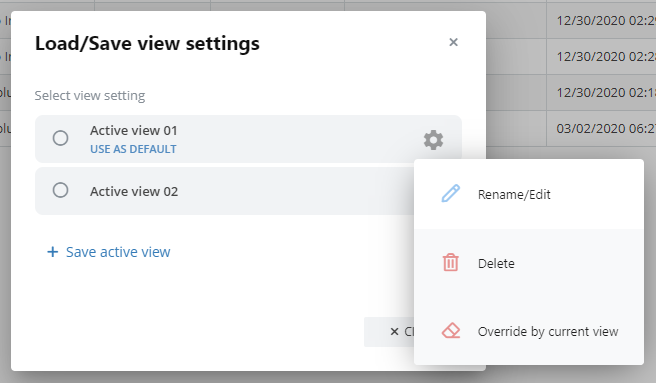Click the Load/Save view settings title
Image resolution: width=656 pixels, height=383 pixels.
147,44
